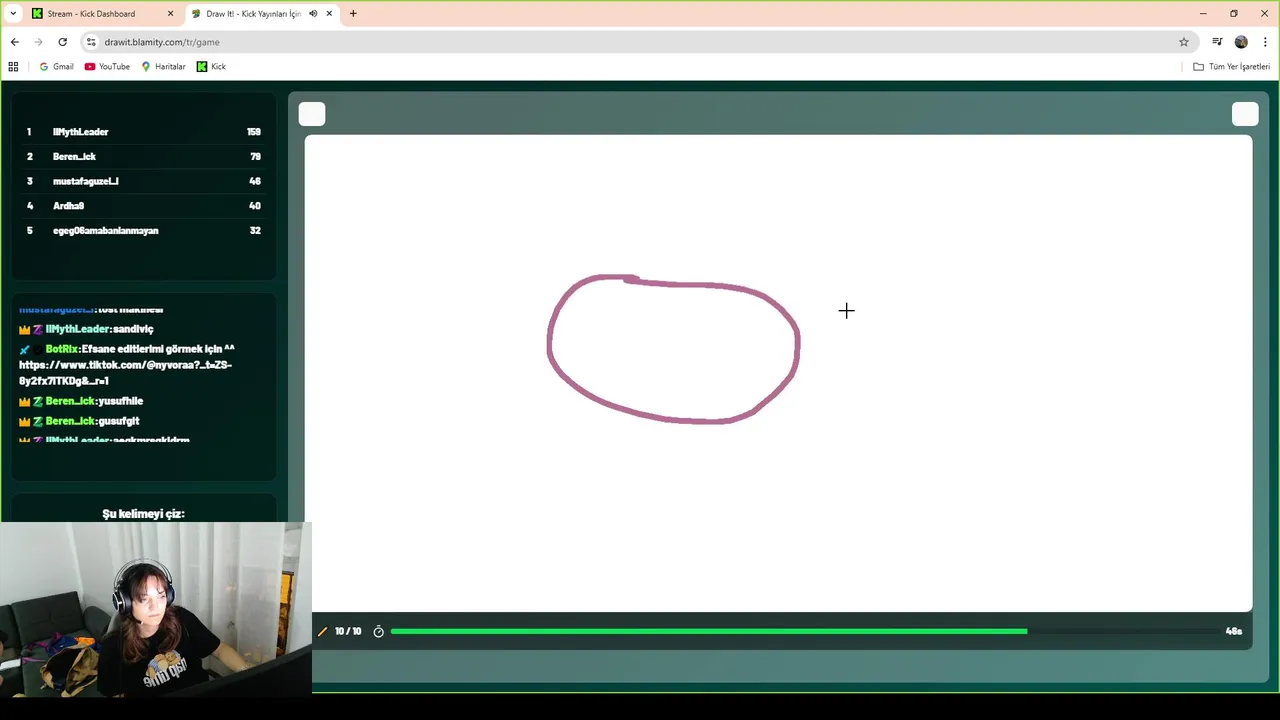Click the pencil round icon

322,632
